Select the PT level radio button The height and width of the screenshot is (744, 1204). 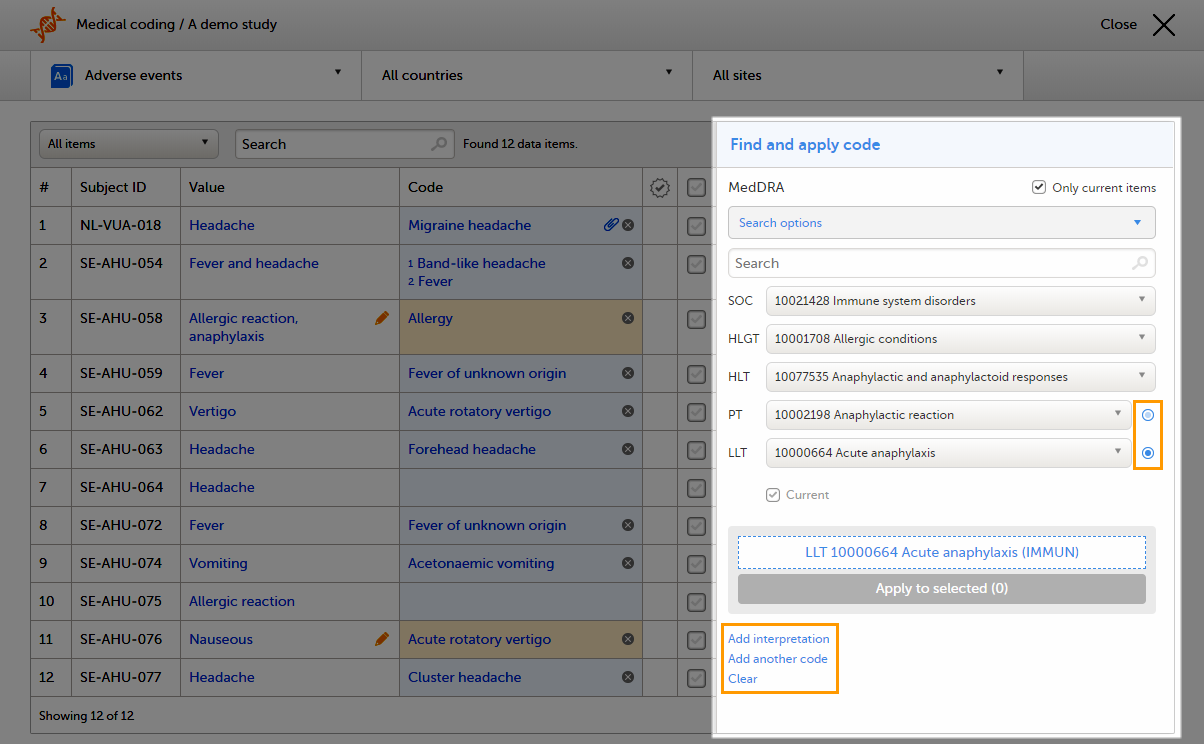[x=1148, y=415]
